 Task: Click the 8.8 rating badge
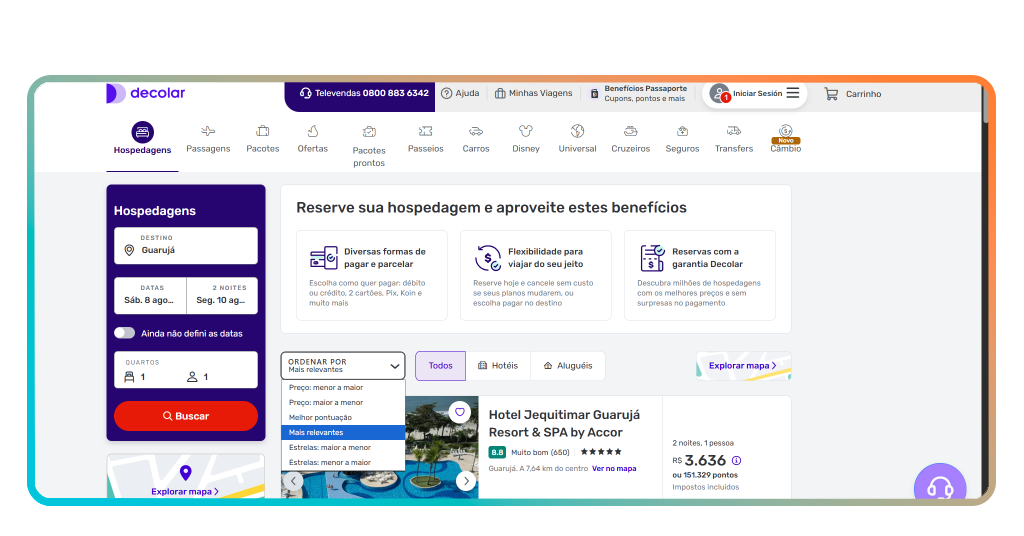pos(497,452)
